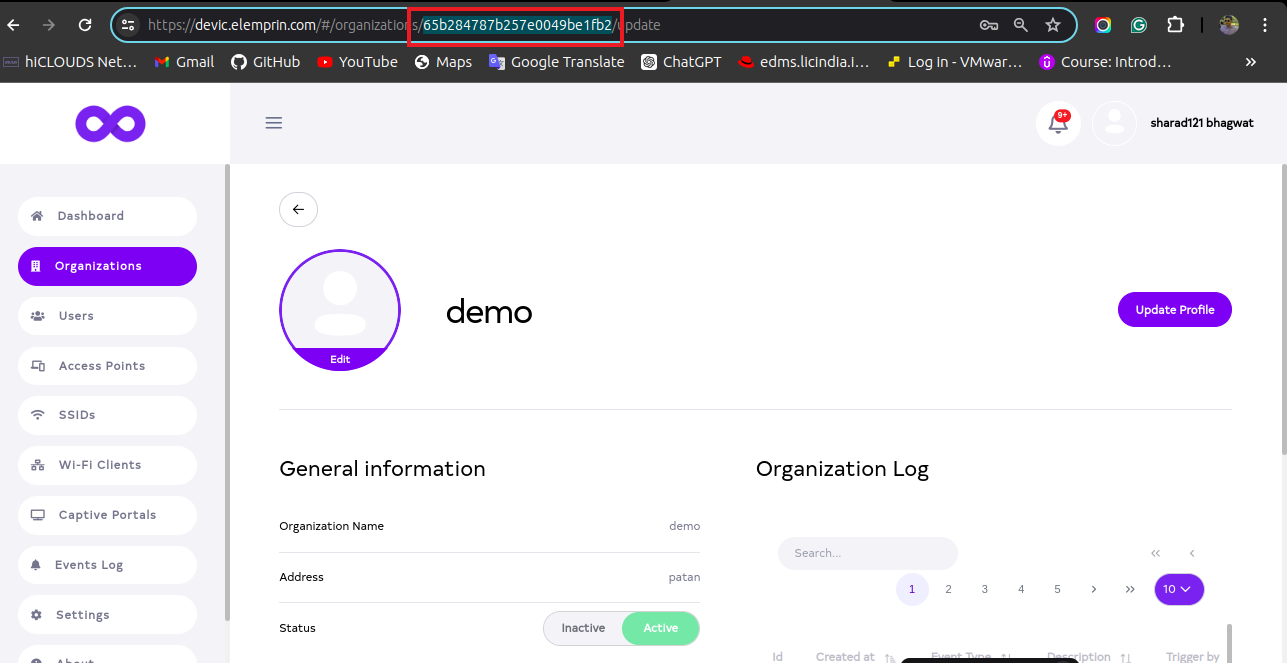Set organization status to Inactive
1287x663 pixels.
click(x=583, y=628)
